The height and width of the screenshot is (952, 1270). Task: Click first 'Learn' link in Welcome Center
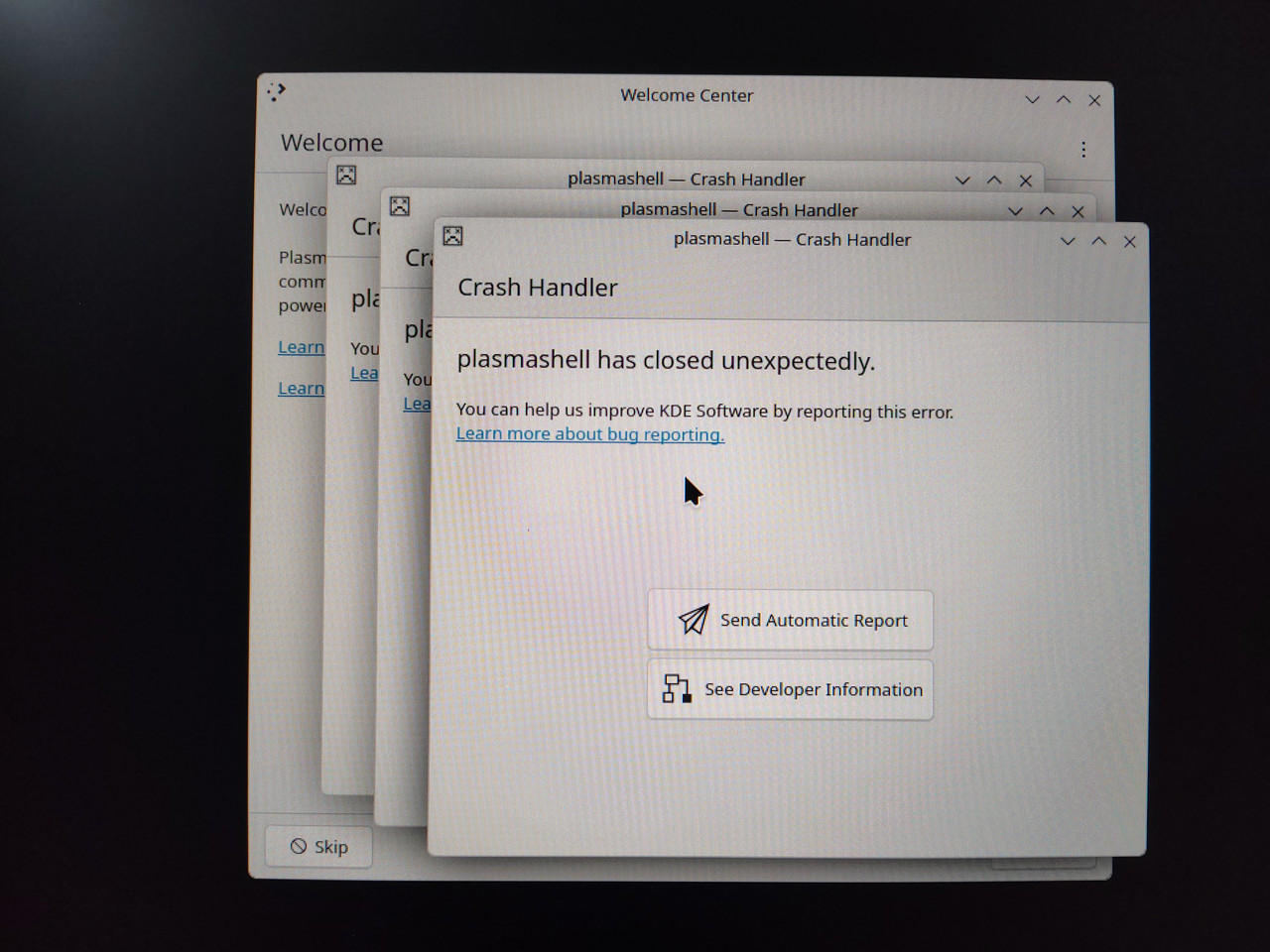[301, 347]
